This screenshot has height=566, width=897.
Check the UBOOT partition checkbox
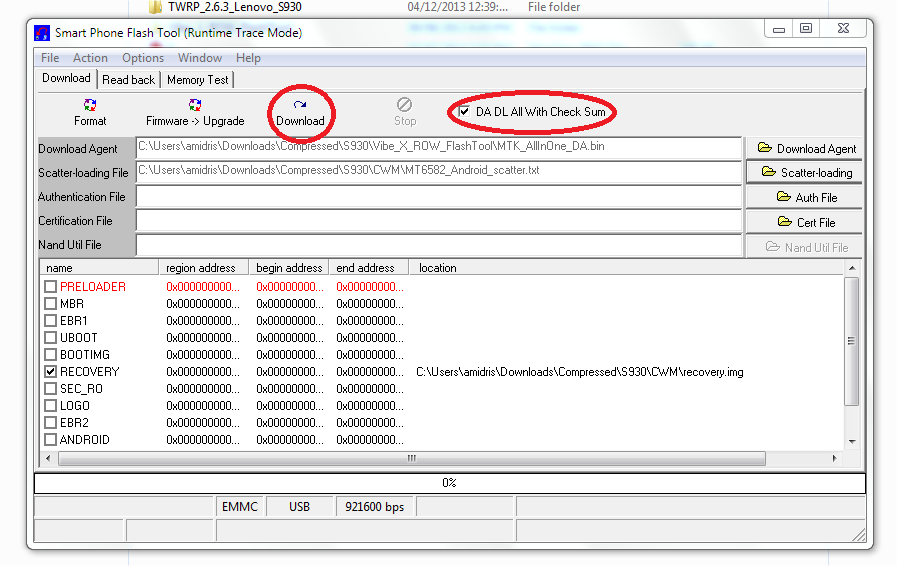(x=50, y=338)
